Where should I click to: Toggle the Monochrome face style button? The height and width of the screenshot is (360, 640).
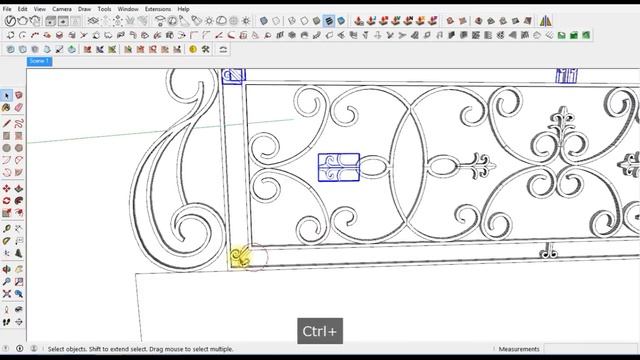341,21
